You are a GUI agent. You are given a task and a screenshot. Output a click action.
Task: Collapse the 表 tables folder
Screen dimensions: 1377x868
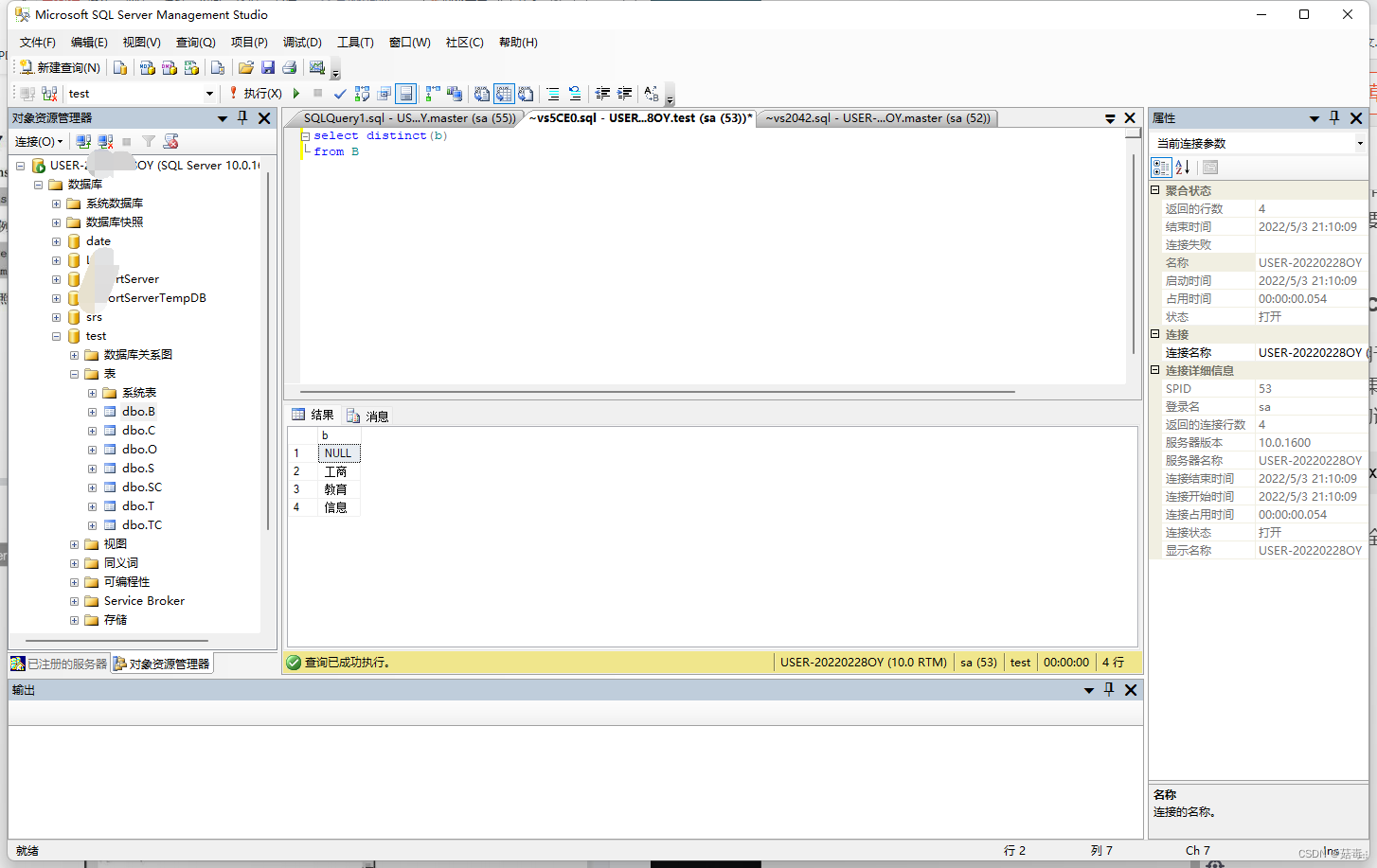74,374
